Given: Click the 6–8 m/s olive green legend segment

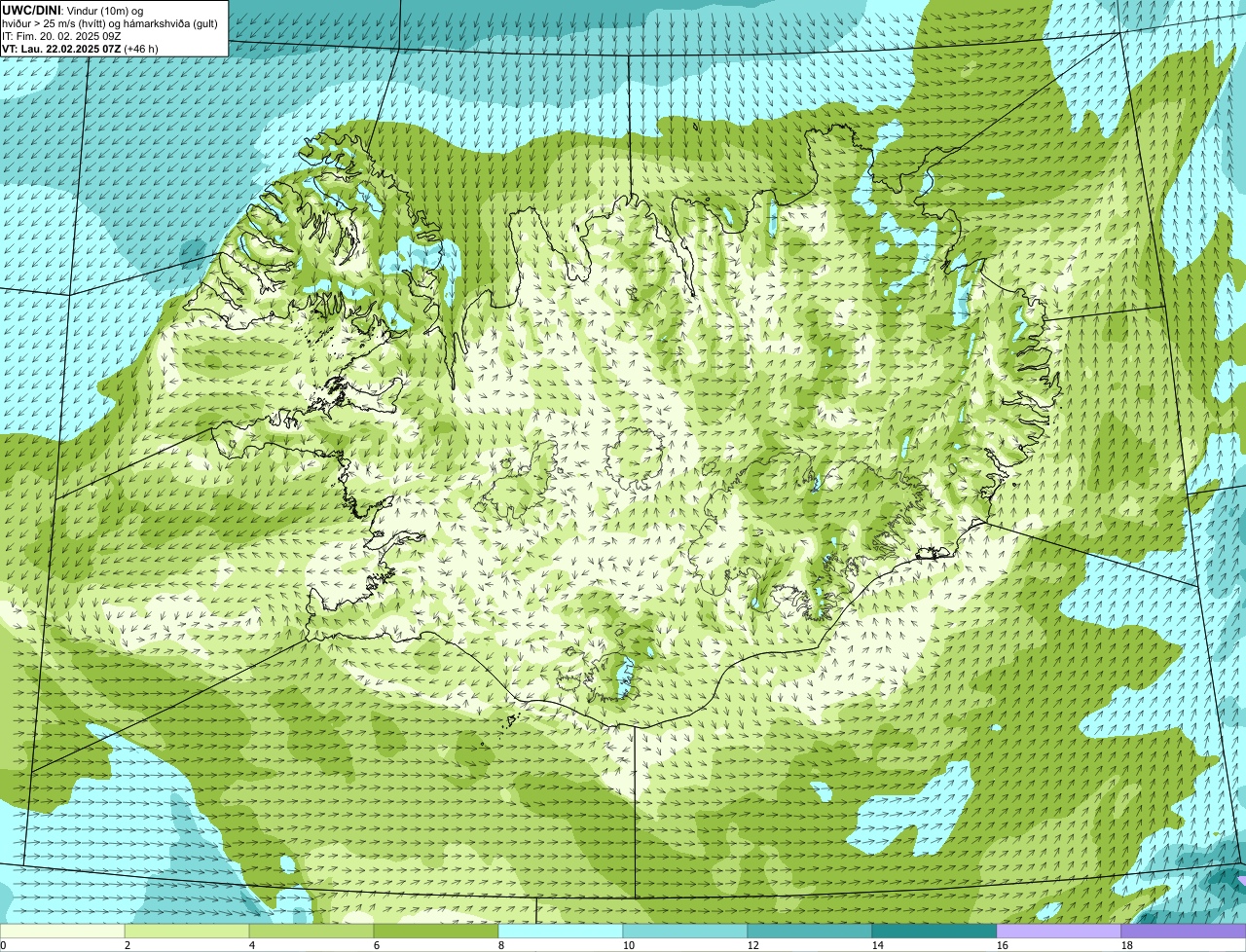Looking at the screenshot, I should click(436, 932).
